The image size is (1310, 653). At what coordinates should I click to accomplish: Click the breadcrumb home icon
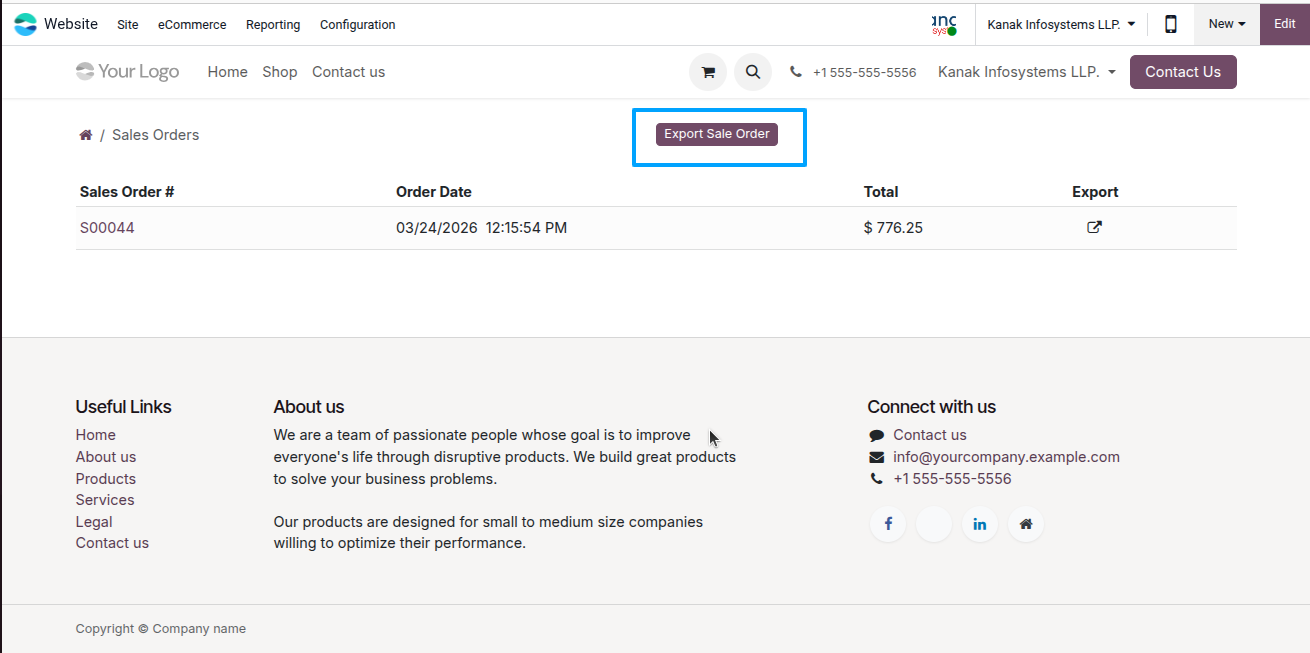[x=86, y=135]
